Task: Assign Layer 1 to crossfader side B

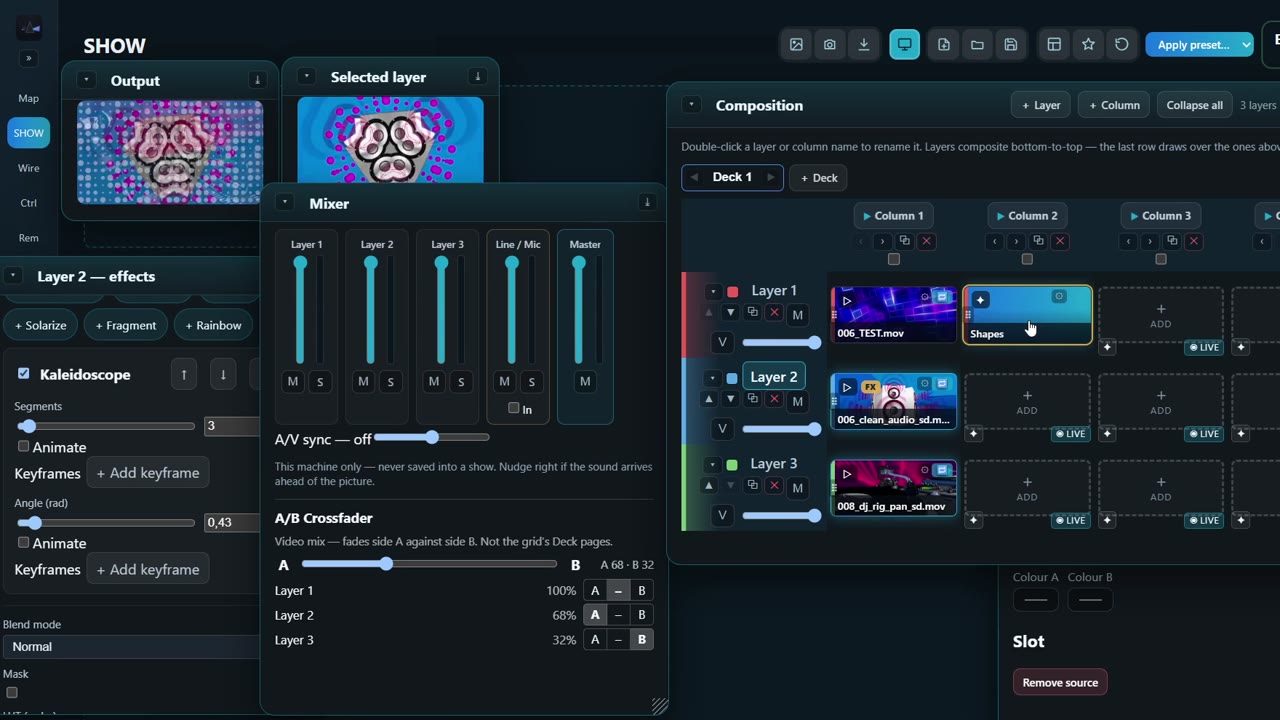Action: (x=642, y=591)
